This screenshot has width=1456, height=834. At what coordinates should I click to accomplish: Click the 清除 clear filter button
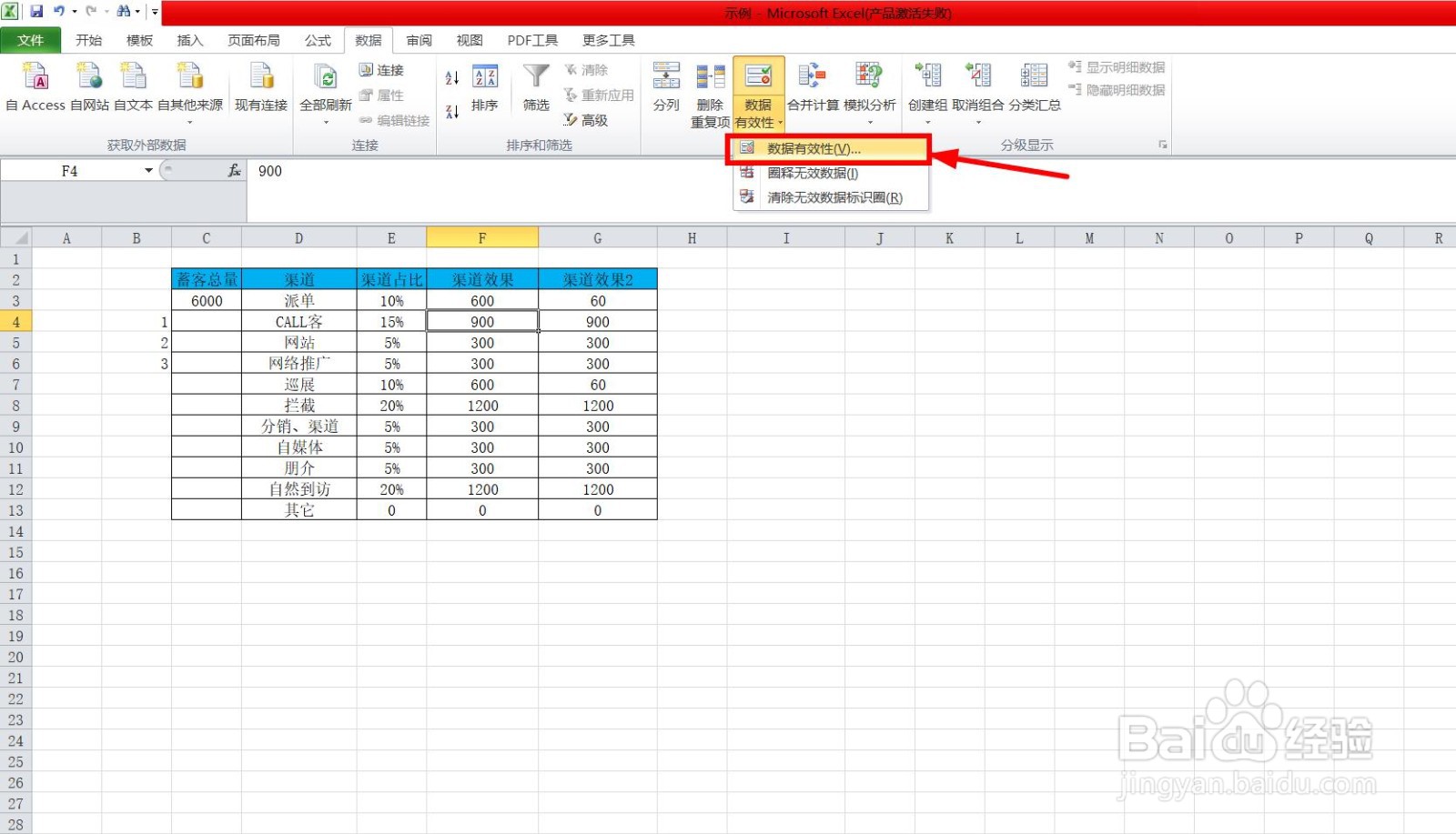(x=586, y=70)
